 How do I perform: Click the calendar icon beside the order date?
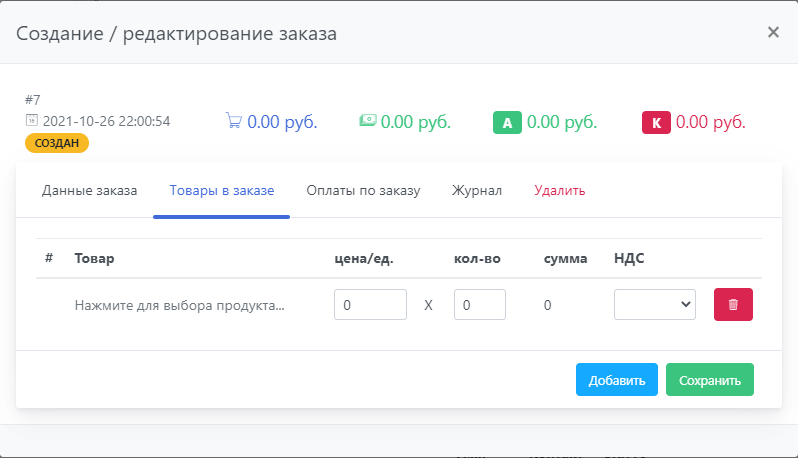(31, 121)
